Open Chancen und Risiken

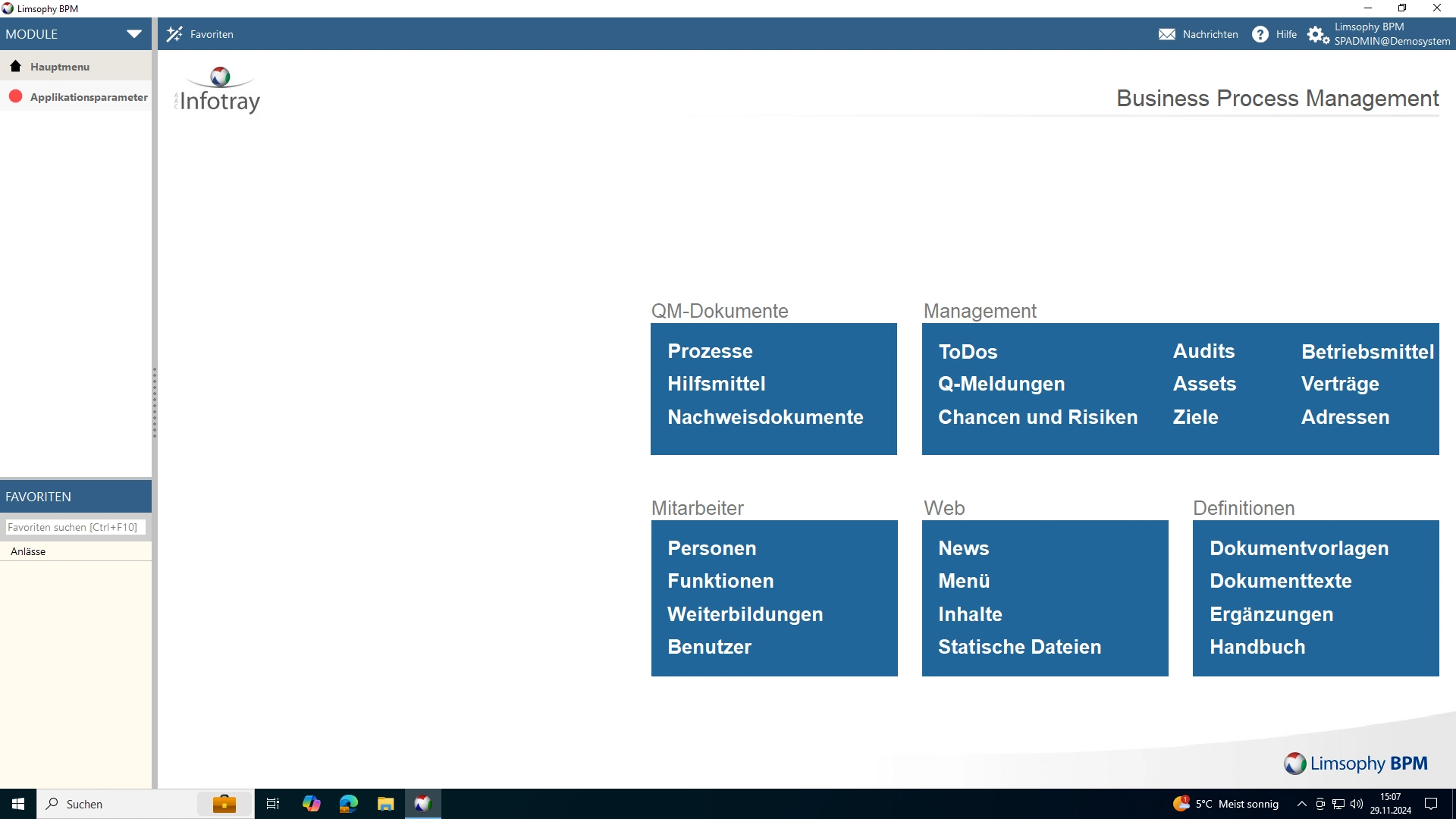(x=1037, y=417)
